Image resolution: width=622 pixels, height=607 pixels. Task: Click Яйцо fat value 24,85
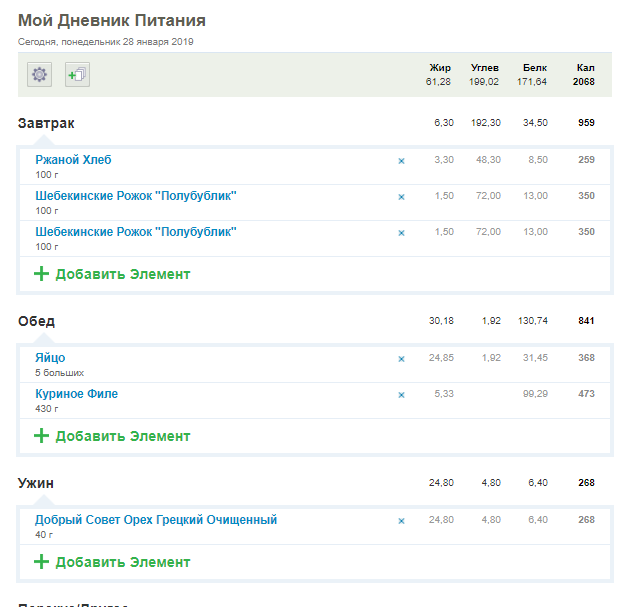(441, 358)
